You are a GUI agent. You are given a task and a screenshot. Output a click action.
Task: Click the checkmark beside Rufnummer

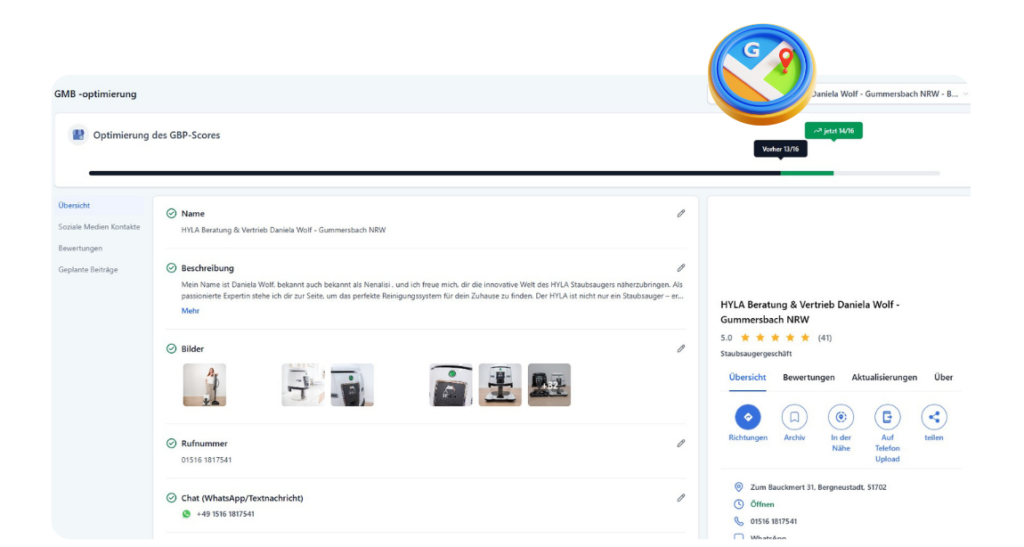(x=171, y=443)
